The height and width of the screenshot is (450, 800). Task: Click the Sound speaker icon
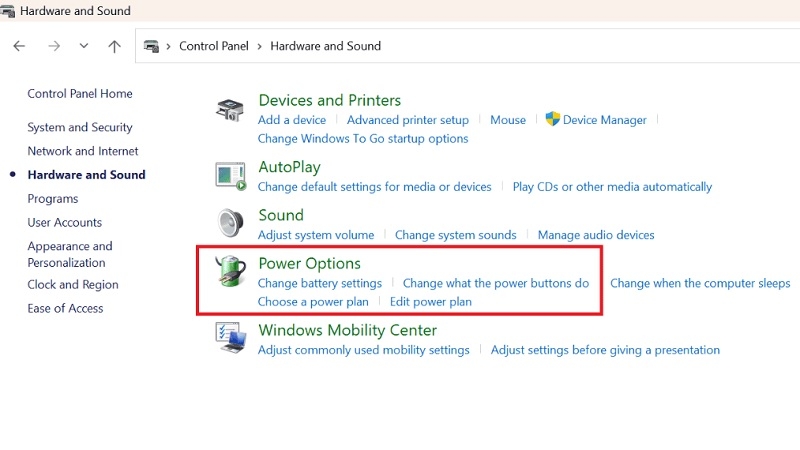click(231, 223)
